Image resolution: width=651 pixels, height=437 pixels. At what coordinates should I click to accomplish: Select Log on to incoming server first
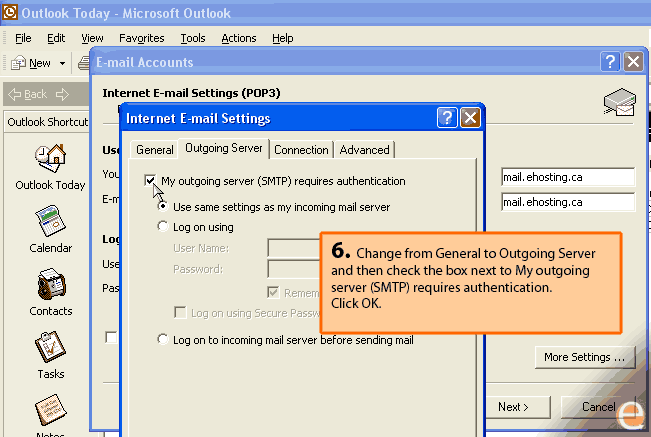164,340
